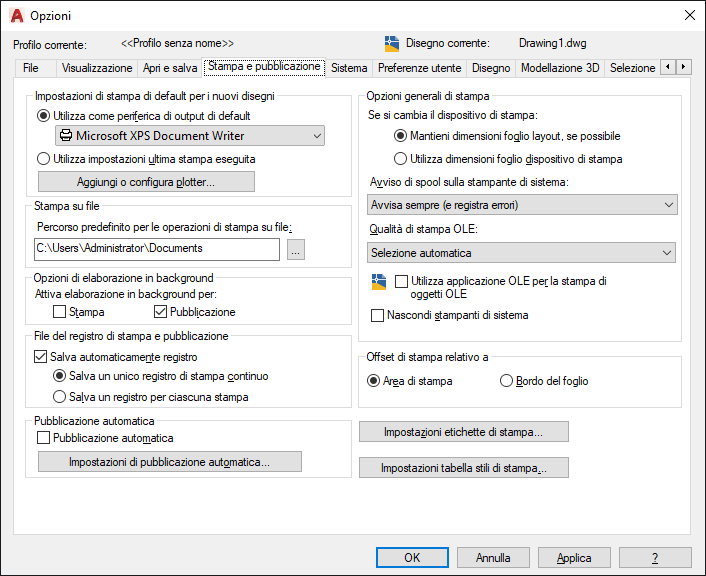
Task: Toggle Nascondi stampanti di sistema checkbox
Action: [377, 315]
